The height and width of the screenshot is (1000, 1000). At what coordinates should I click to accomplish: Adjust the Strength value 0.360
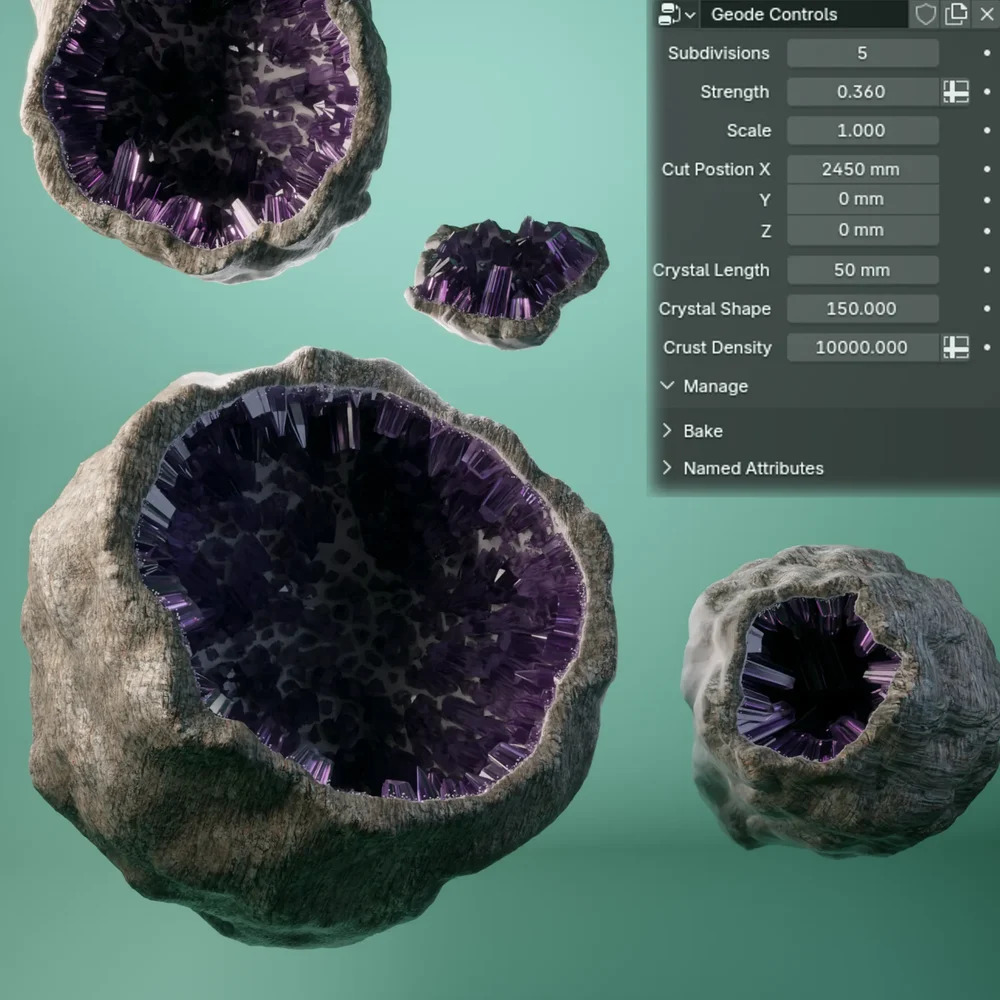click(x=862, y=92)
